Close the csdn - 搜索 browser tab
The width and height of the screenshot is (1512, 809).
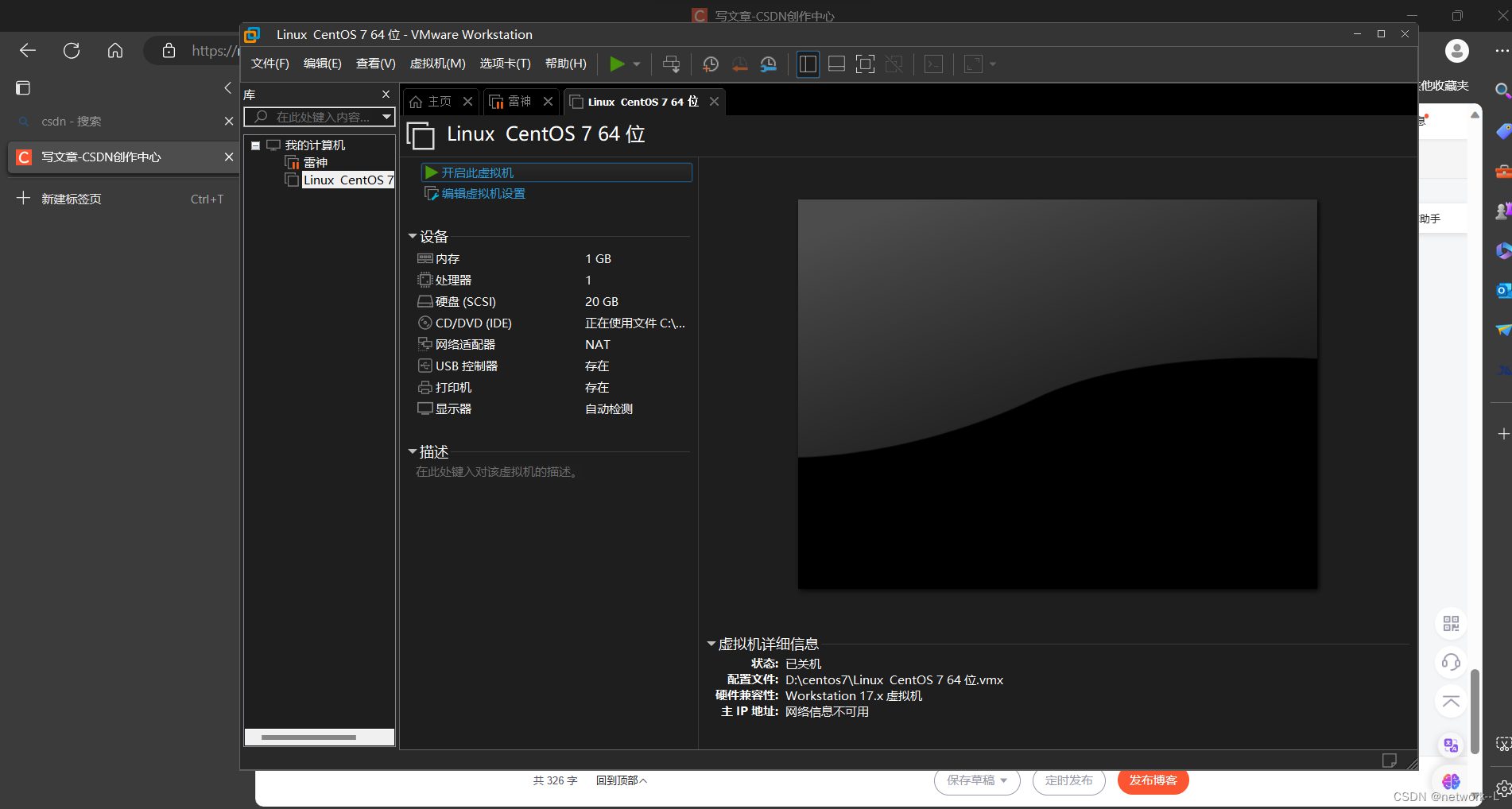pyautogui.click(x=229, y=121)
